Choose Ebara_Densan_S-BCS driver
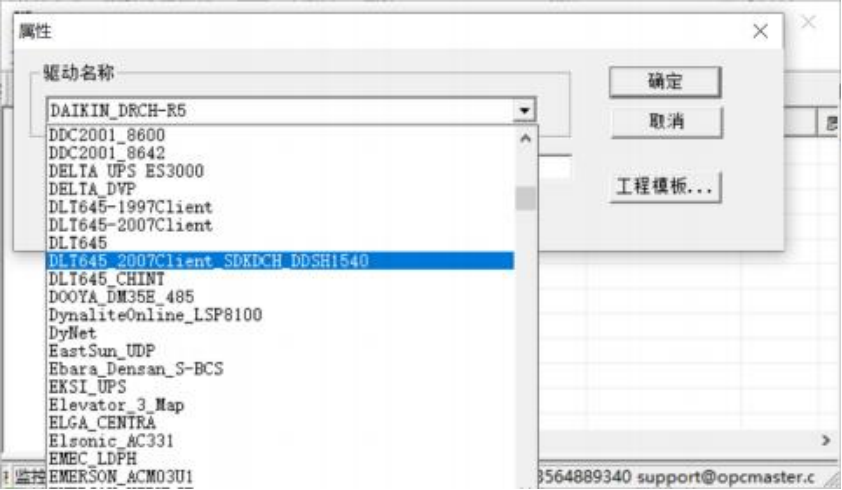The height and width of the screenshot is (490, 842). (280, 369)
